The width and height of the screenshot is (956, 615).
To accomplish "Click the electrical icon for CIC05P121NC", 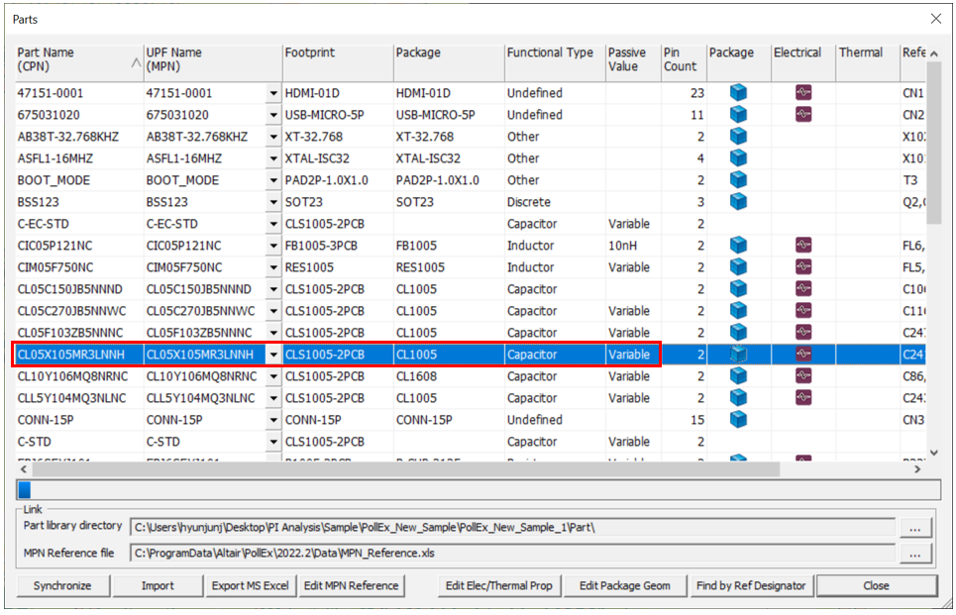I will pos(802,245).
